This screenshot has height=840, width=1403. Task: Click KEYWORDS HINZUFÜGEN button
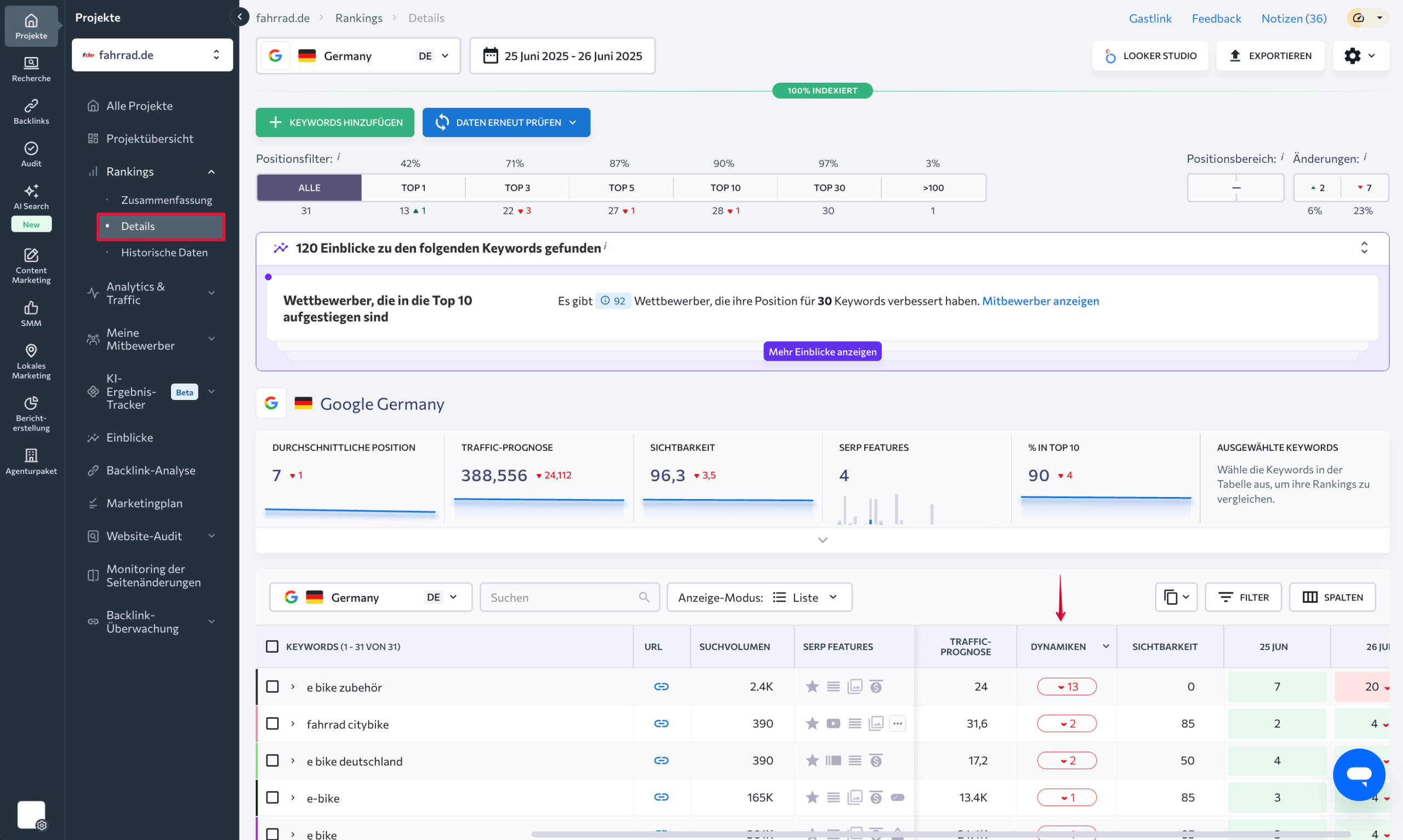(x=335, y=122)
